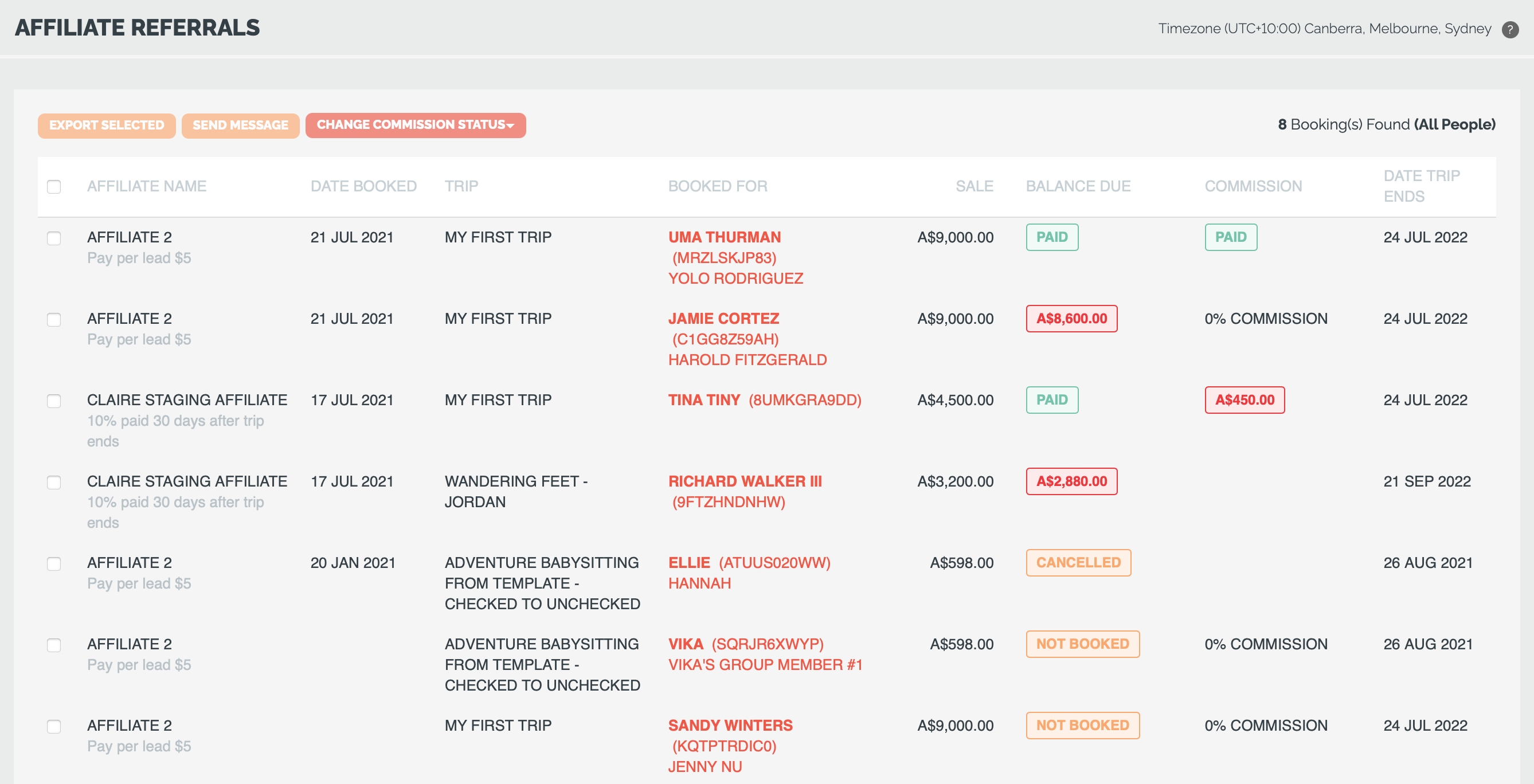Viewport: 1534px width, 784px height.
Task: Click 20 JAN 2021 booked date
Action: pyautogui.click(x=353, y=563)
